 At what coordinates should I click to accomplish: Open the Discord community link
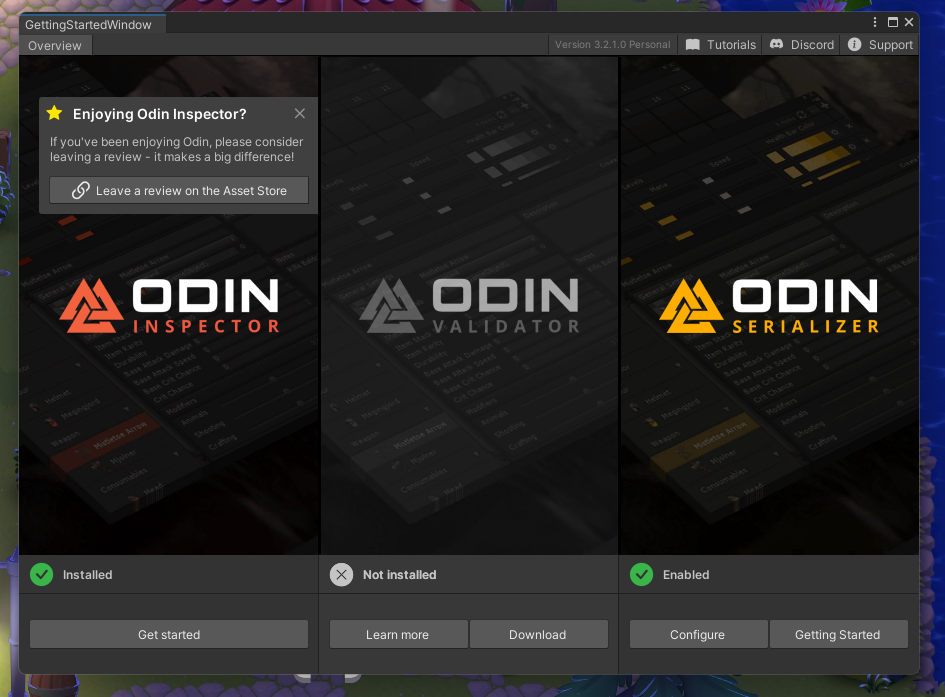(x=802, y=45)
